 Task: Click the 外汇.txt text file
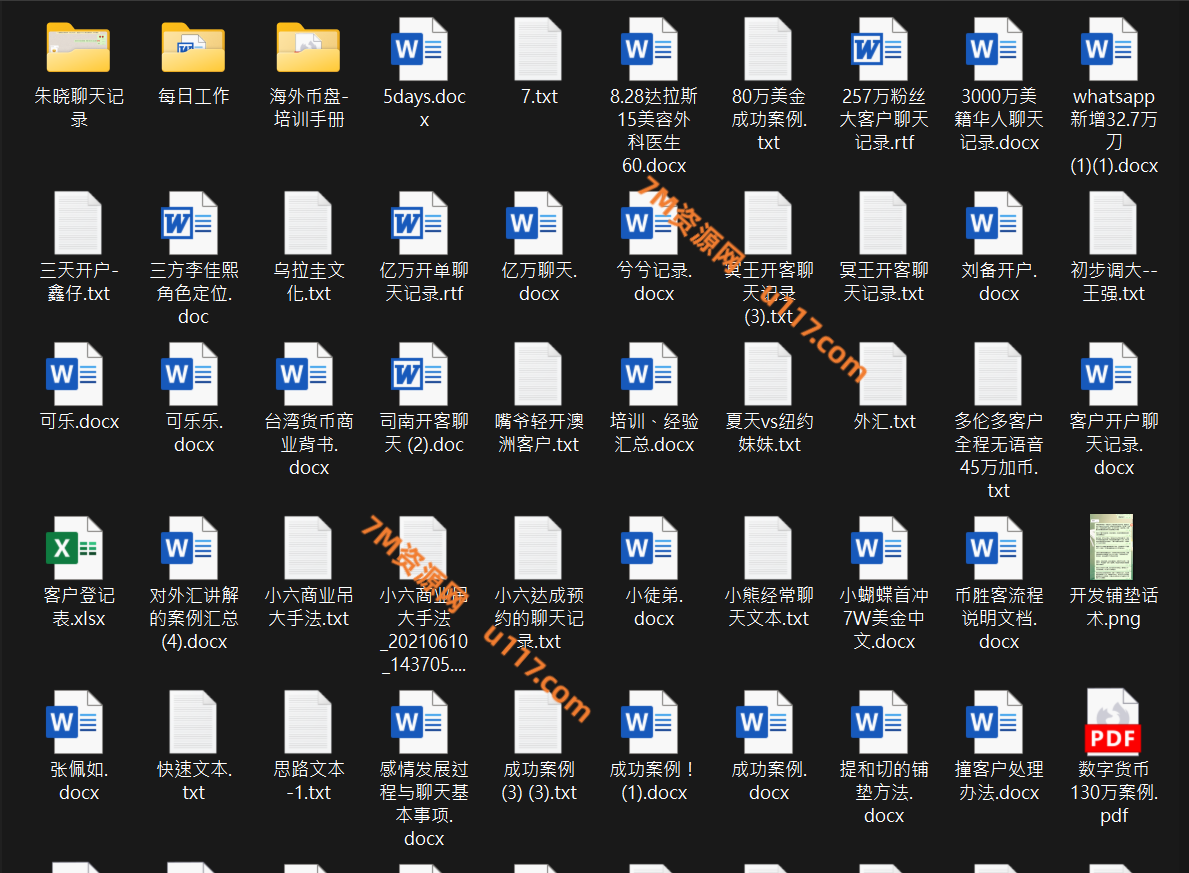(x=883, y=374)
